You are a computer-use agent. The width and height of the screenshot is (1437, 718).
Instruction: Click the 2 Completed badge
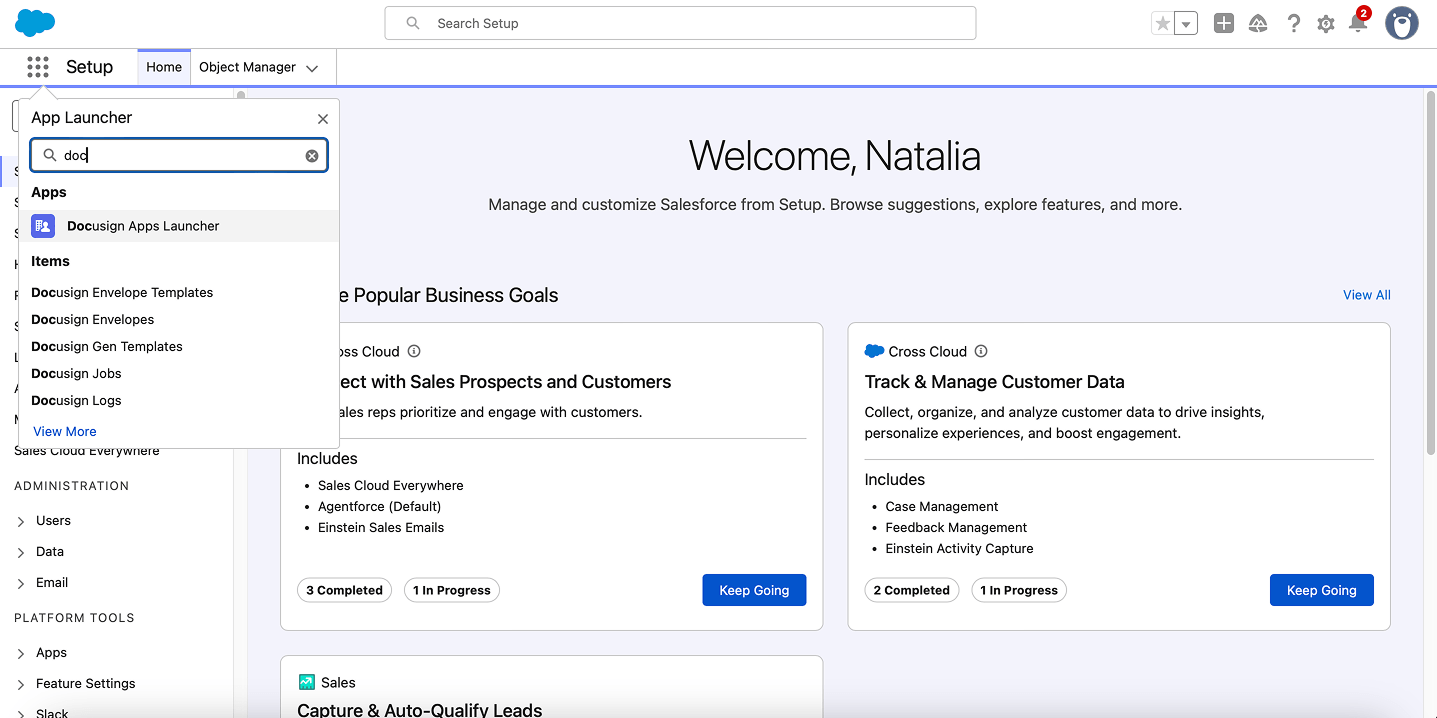coord(912,590)
